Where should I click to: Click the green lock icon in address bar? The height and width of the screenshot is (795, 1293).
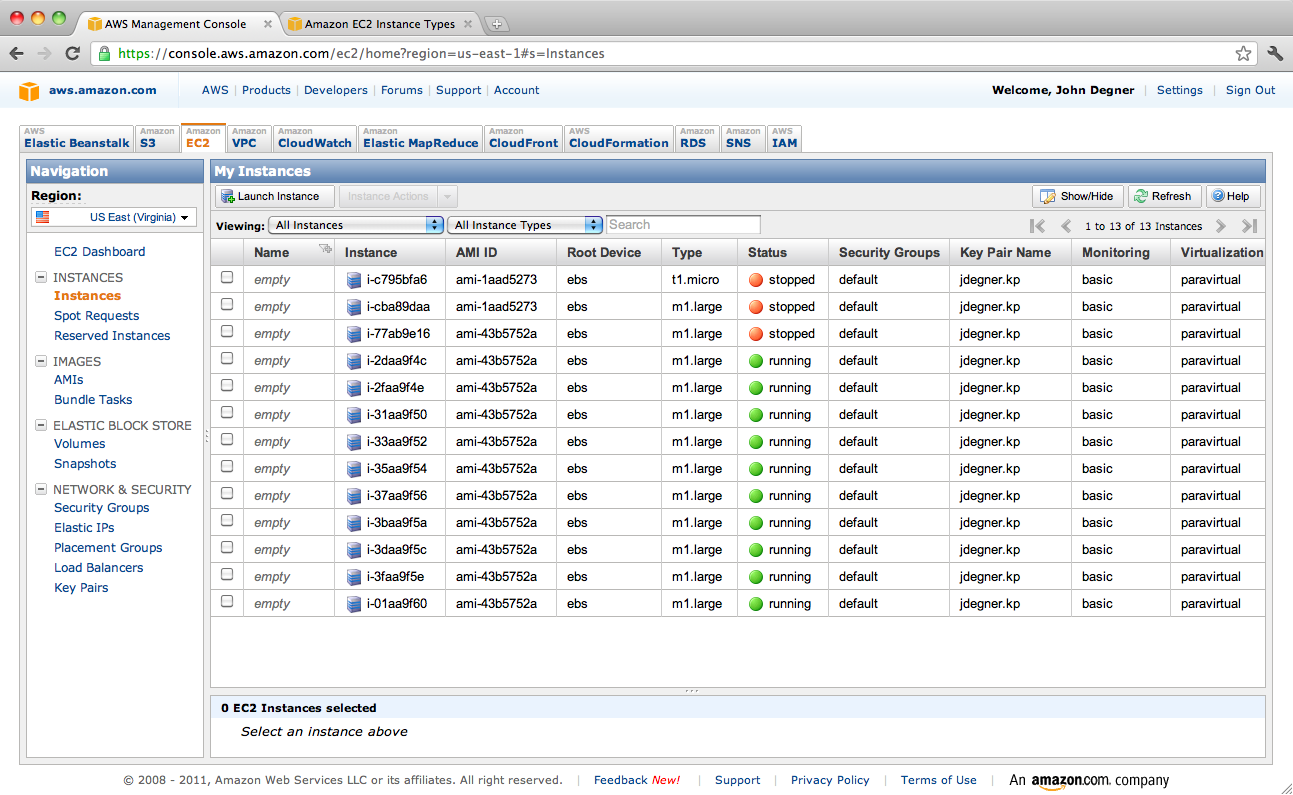pyautogui.click(x=104, y=53)
